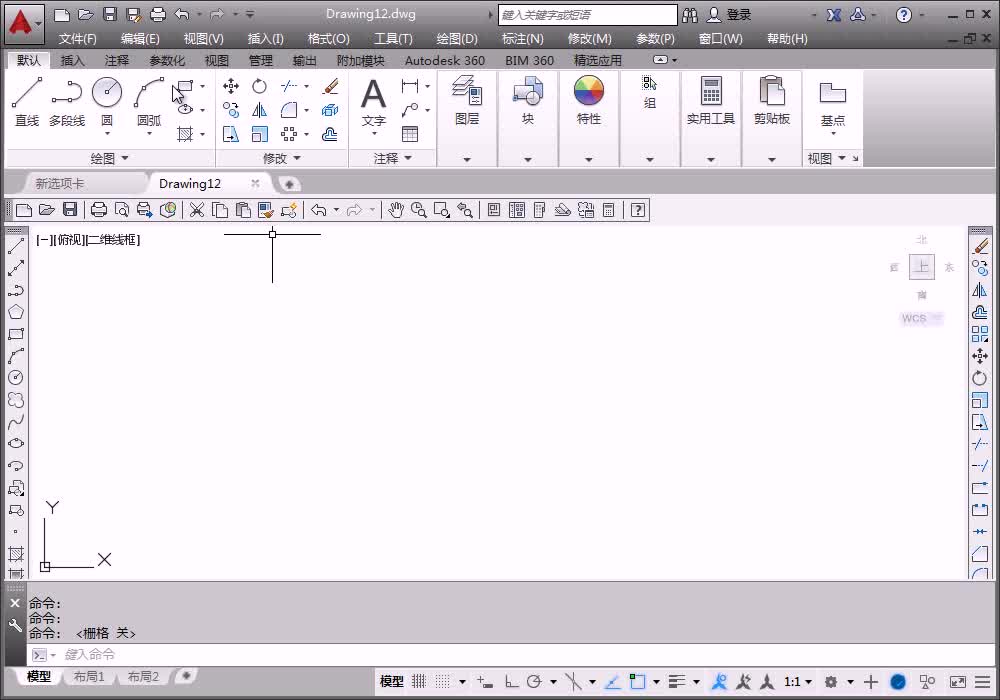This screenshot has width=1000, height=700.
Task: Toggle dynamic input in status bar
Action: point(485,682)
